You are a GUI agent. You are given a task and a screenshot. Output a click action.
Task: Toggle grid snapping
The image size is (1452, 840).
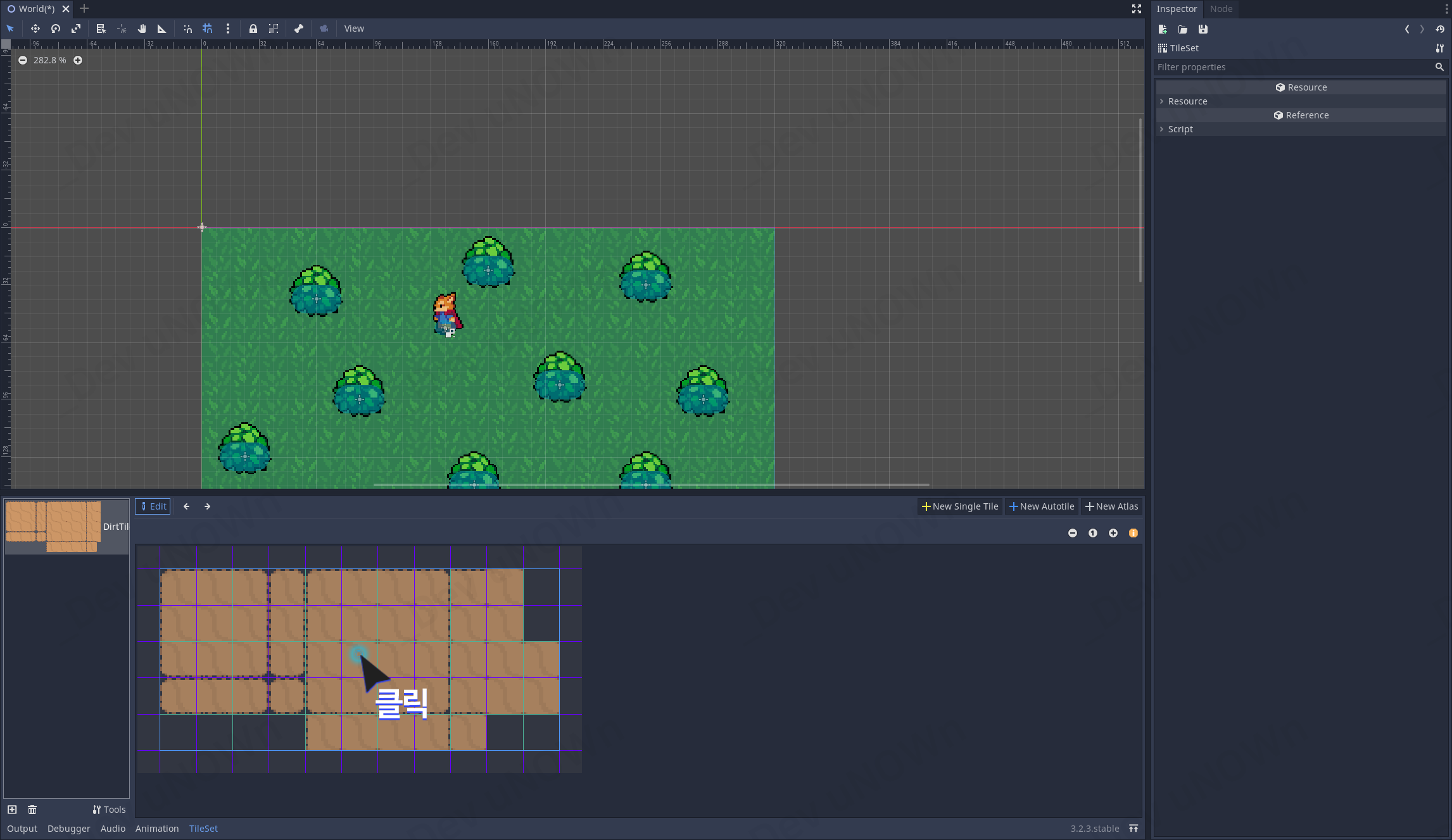pos(208,28)
